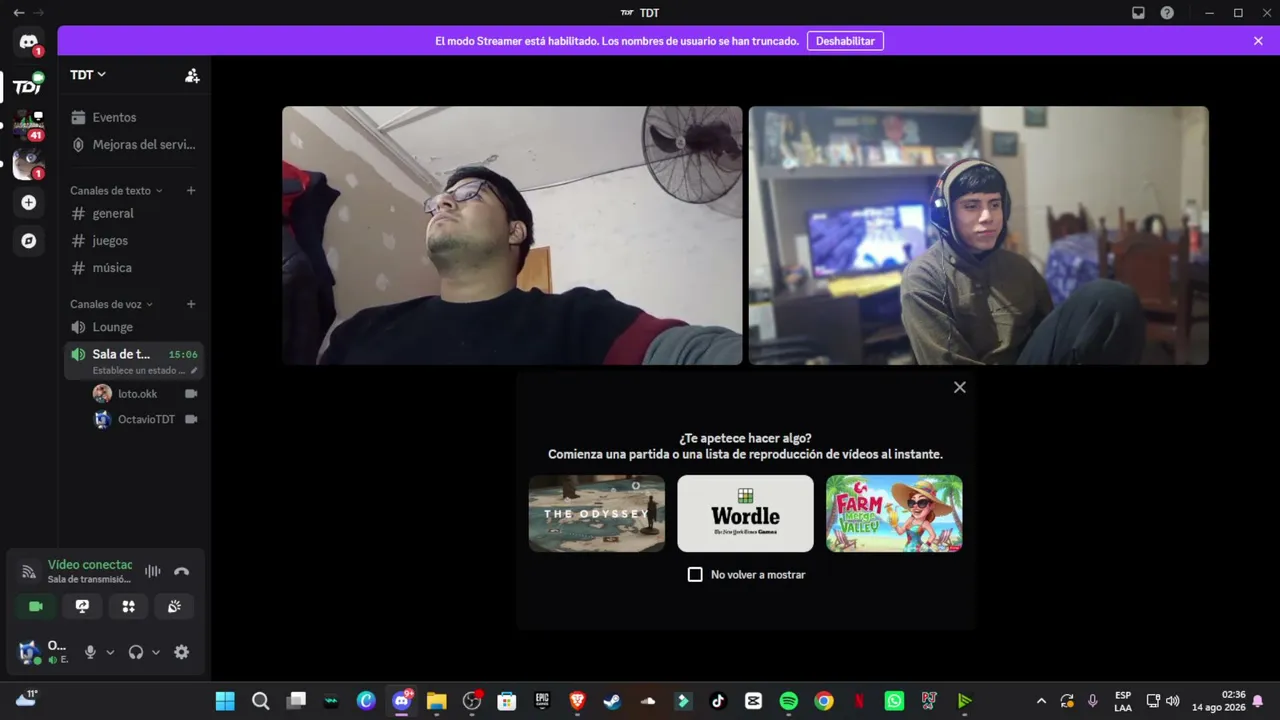Focus the right webcam video with headphones
Viewport: 1280px width, 720px height.
979,235
